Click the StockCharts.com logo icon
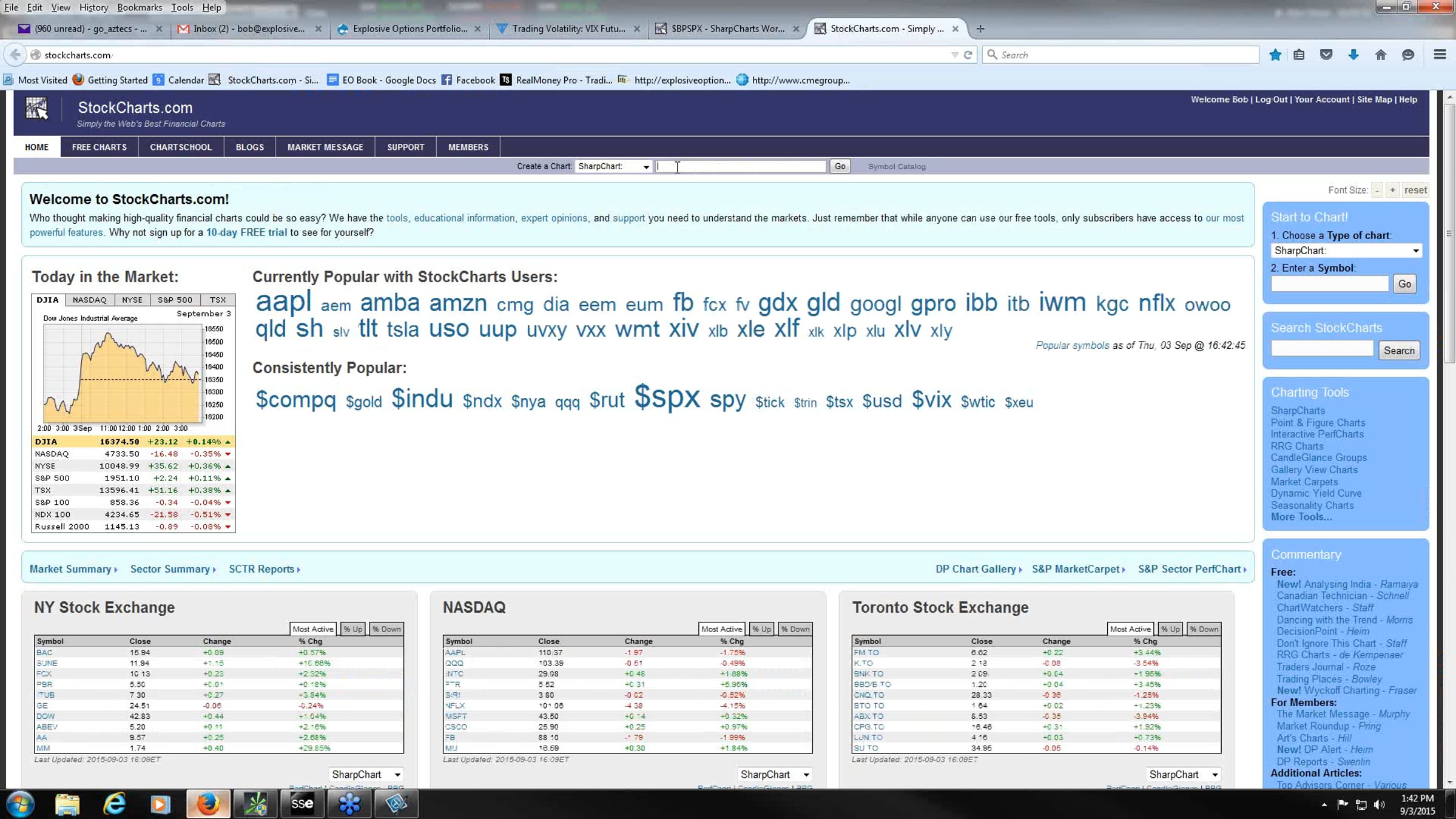The height and width of the screenshot is (819, 1456). [36, 109]
